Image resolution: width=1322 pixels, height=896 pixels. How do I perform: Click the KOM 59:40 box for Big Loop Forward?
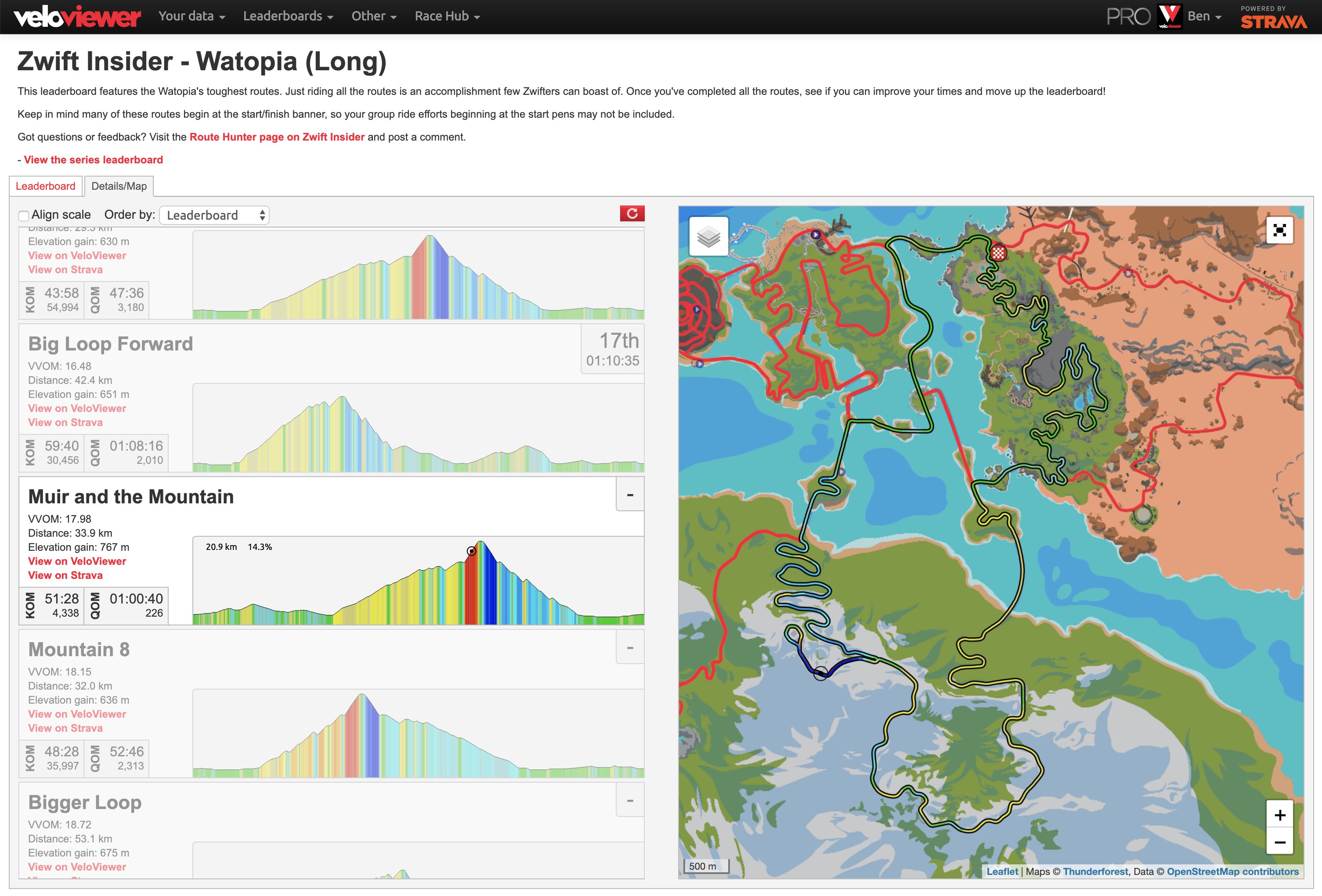click(x=52, y=453)
